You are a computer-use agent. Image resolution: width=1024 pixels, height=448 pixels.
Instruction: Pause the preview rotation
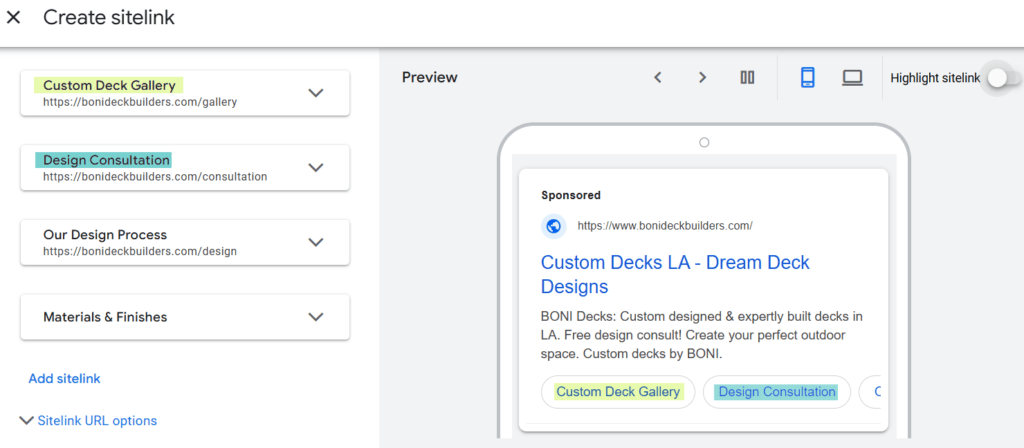(747, 78)
